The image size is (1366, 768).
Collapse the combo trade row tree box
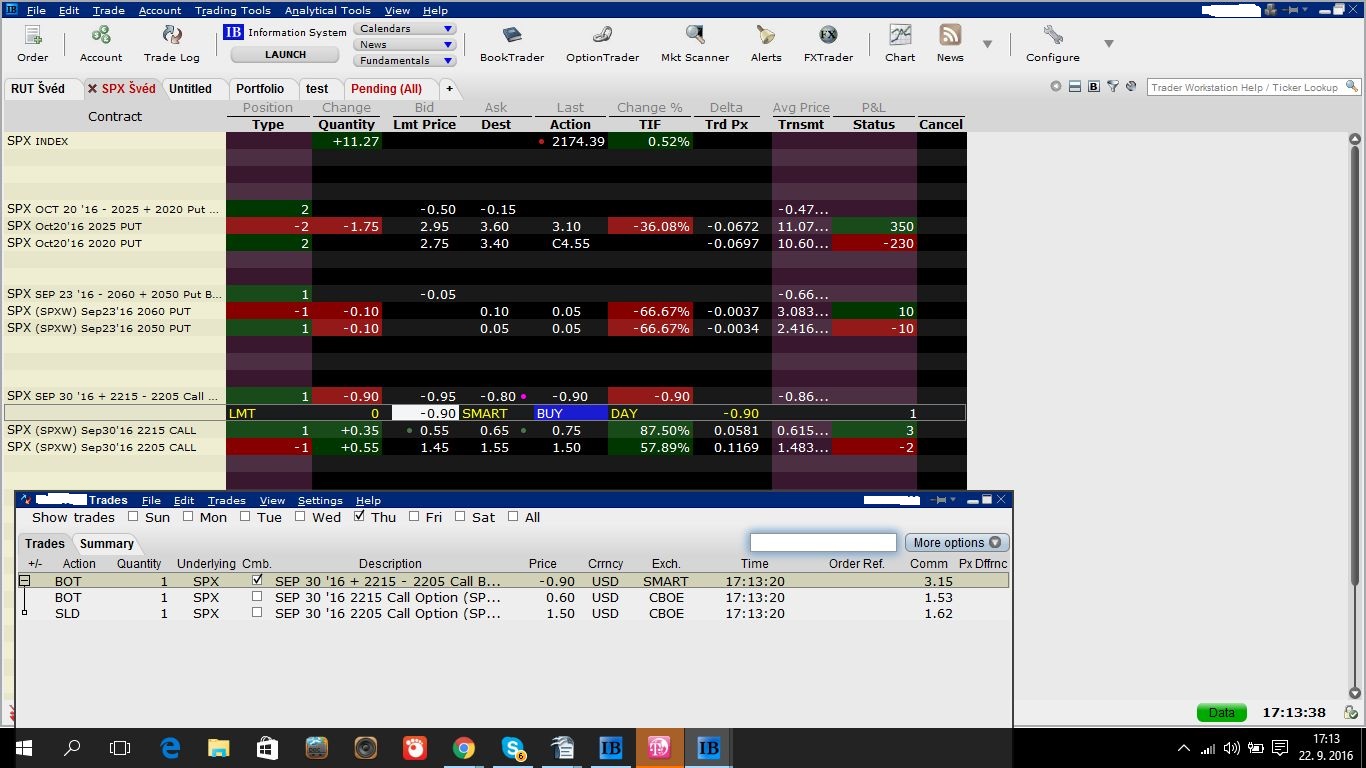click(25, 580)
